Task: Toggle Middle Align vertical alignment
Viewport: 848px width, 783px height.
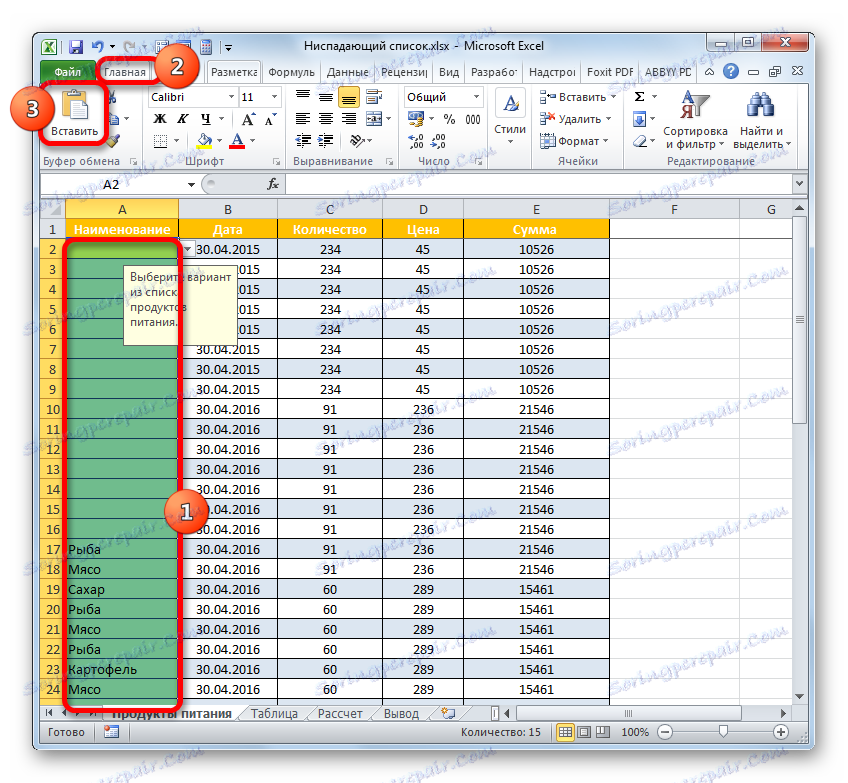Action: click(326, 97)
